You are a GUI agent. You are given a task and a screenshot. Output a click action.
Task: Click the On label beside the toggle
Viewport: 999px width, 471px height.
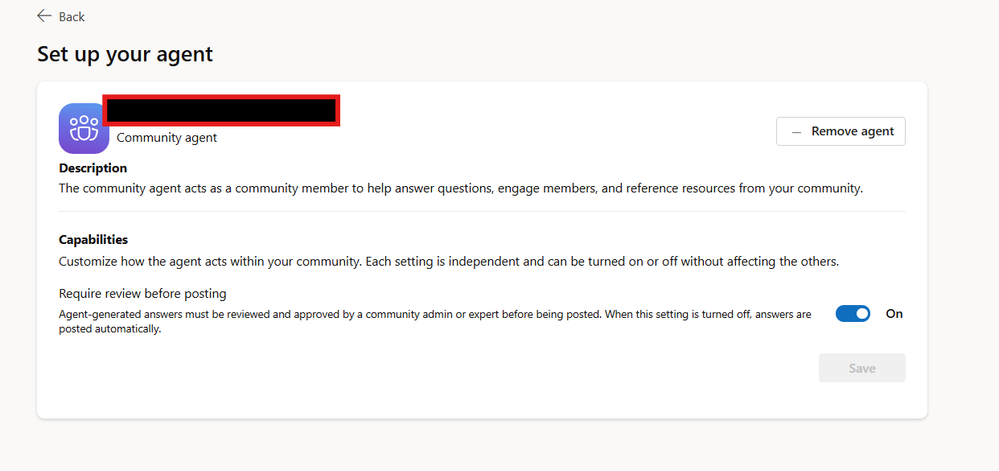coord(894,314)
